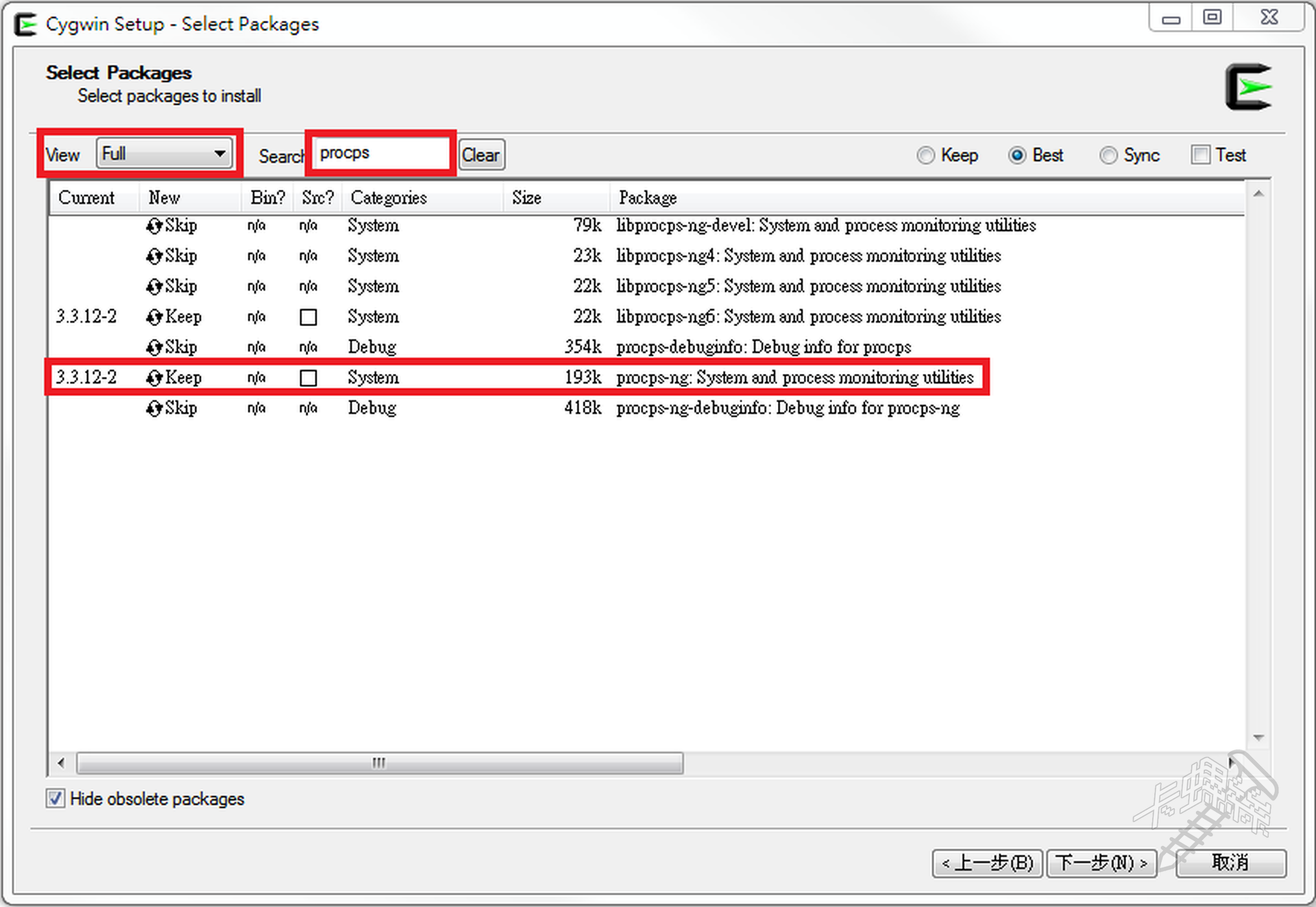Viewport: 1316px width, 907px height.
Task: Open the View dropdown showing Full
Action: (164, 153)
